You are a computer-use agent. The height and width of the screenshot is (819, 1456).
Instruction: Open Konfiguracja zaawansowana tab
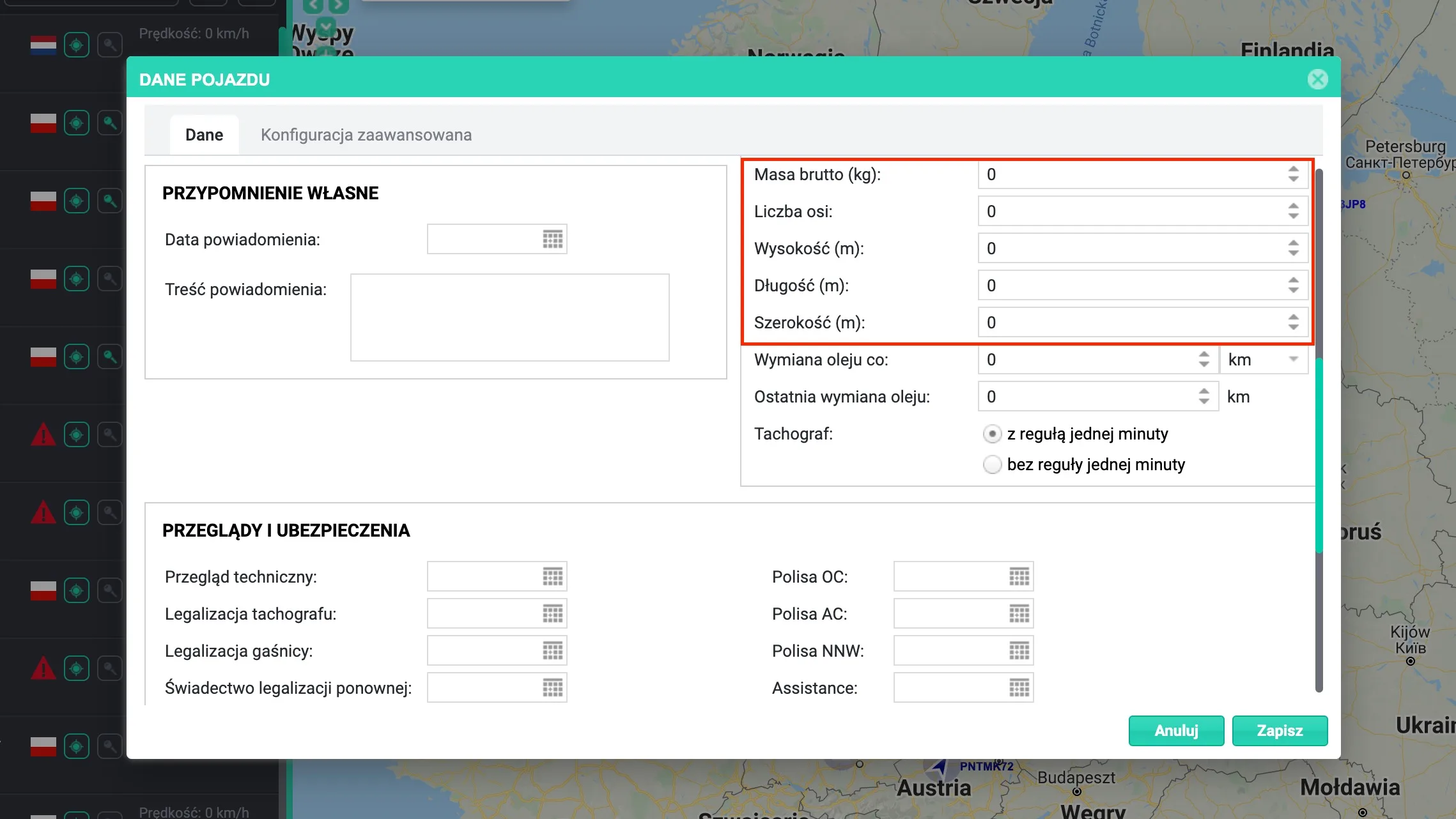coord(366,135)
